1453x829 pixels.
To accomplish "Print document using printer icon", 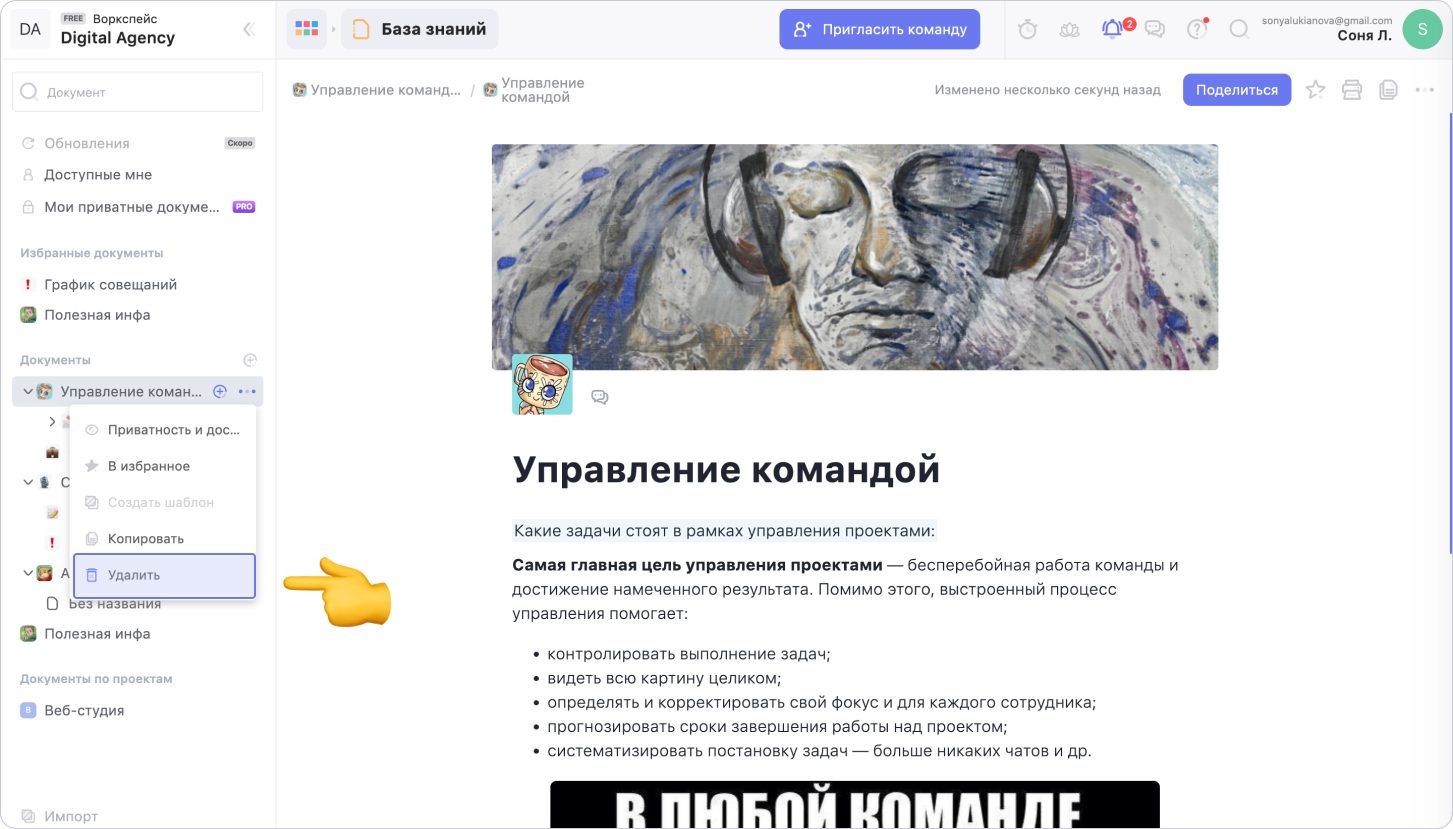I will coord(1352,90).
